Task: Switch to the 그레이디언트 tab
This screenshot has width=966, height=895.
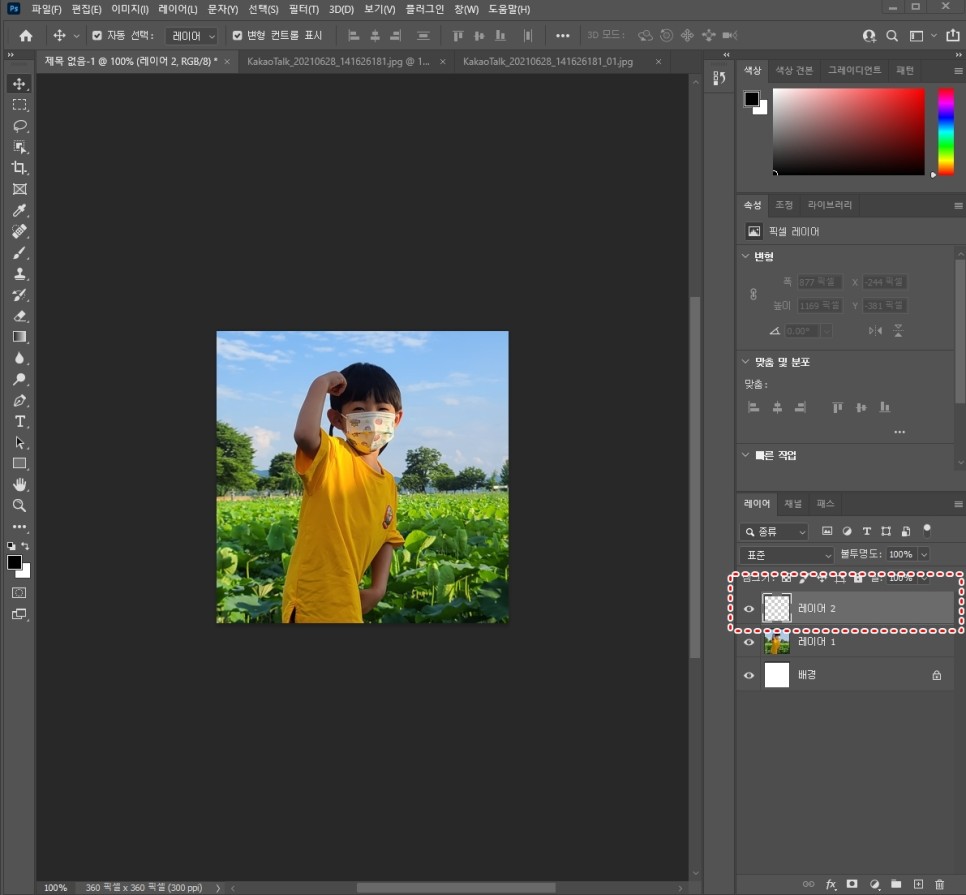Action: 854,70
